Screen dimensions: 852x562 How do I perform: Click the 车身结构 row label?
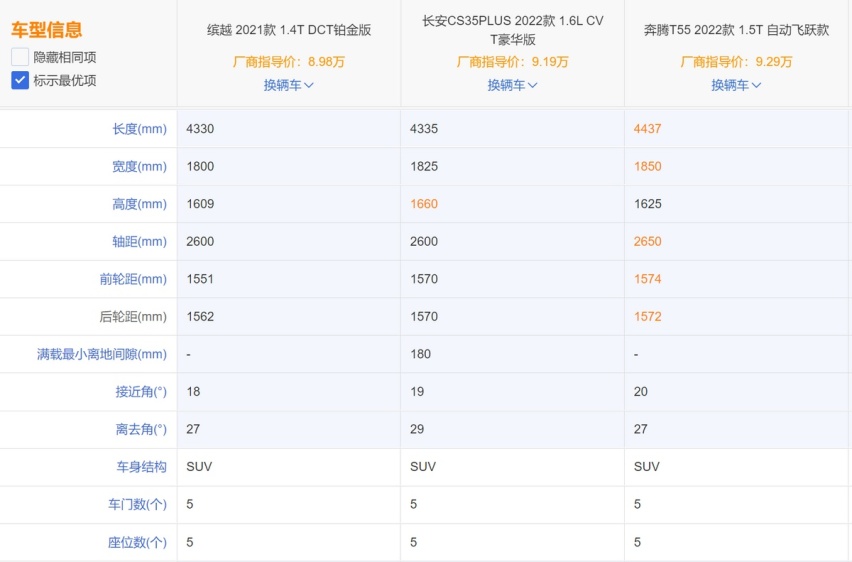[x=141, y=466]
